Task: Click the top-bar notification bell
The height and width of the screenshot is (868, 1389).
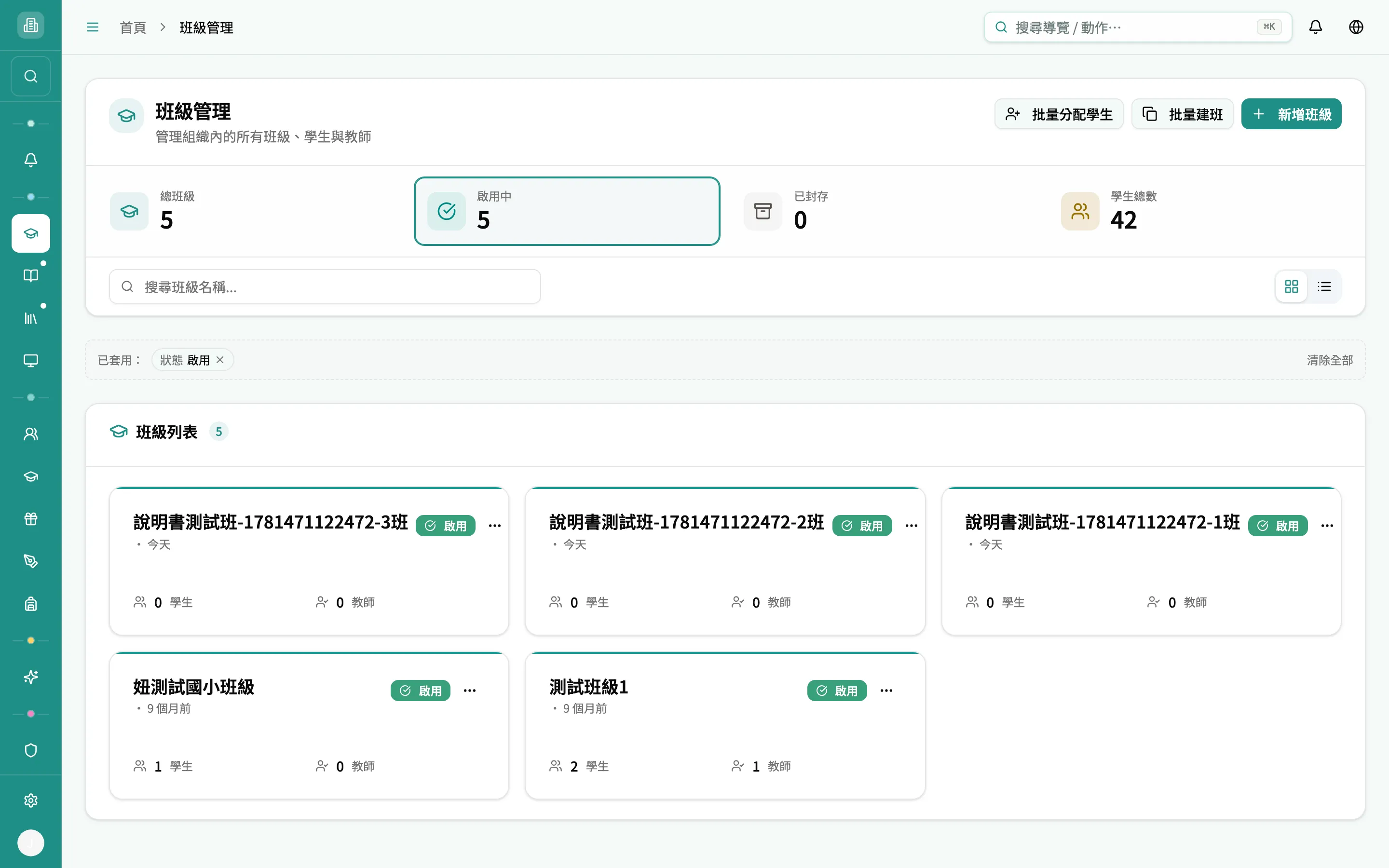Action: pos(1315,27)
